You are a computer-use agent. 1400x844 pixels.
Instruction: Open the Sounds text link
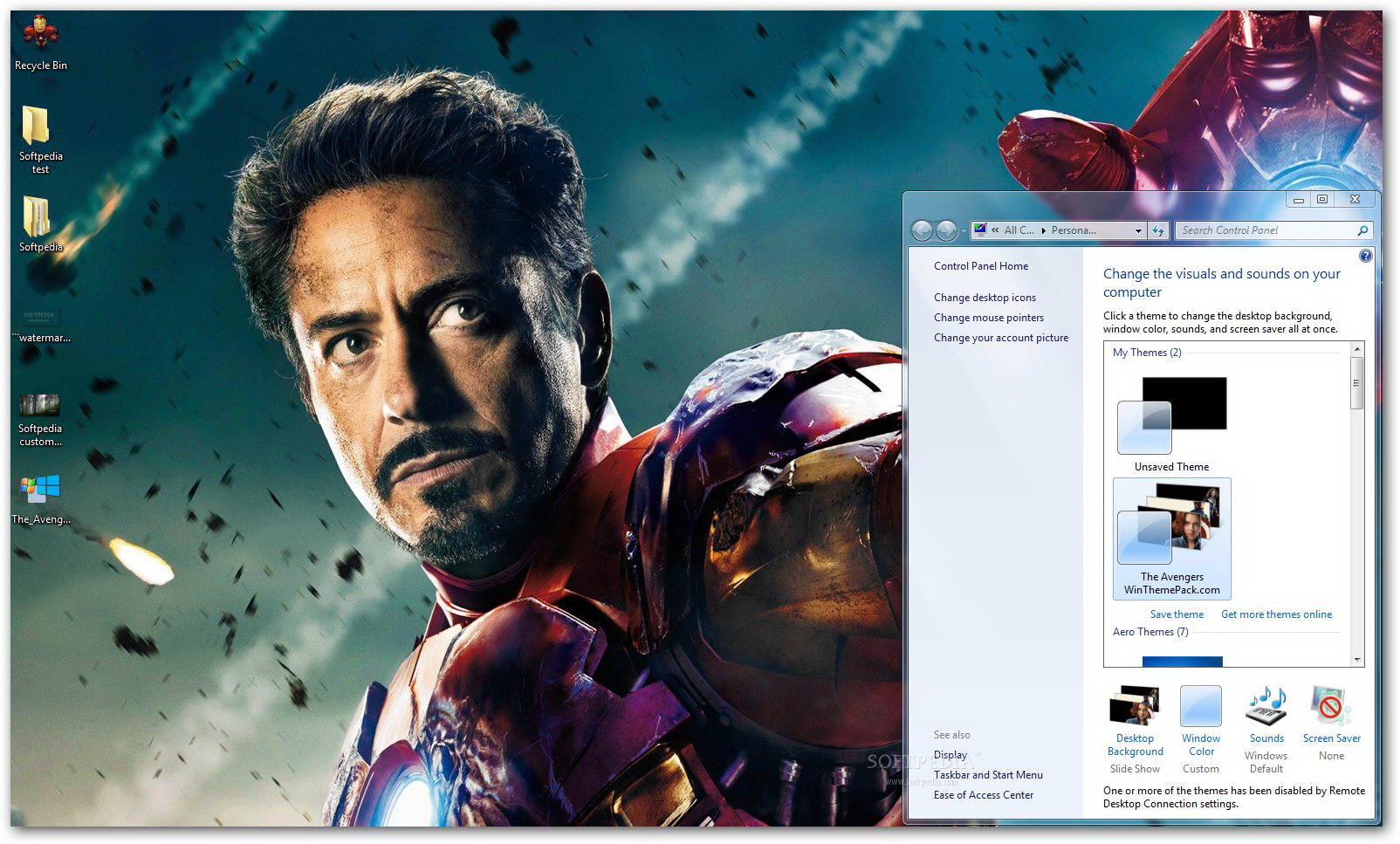tap(1266, 738)
